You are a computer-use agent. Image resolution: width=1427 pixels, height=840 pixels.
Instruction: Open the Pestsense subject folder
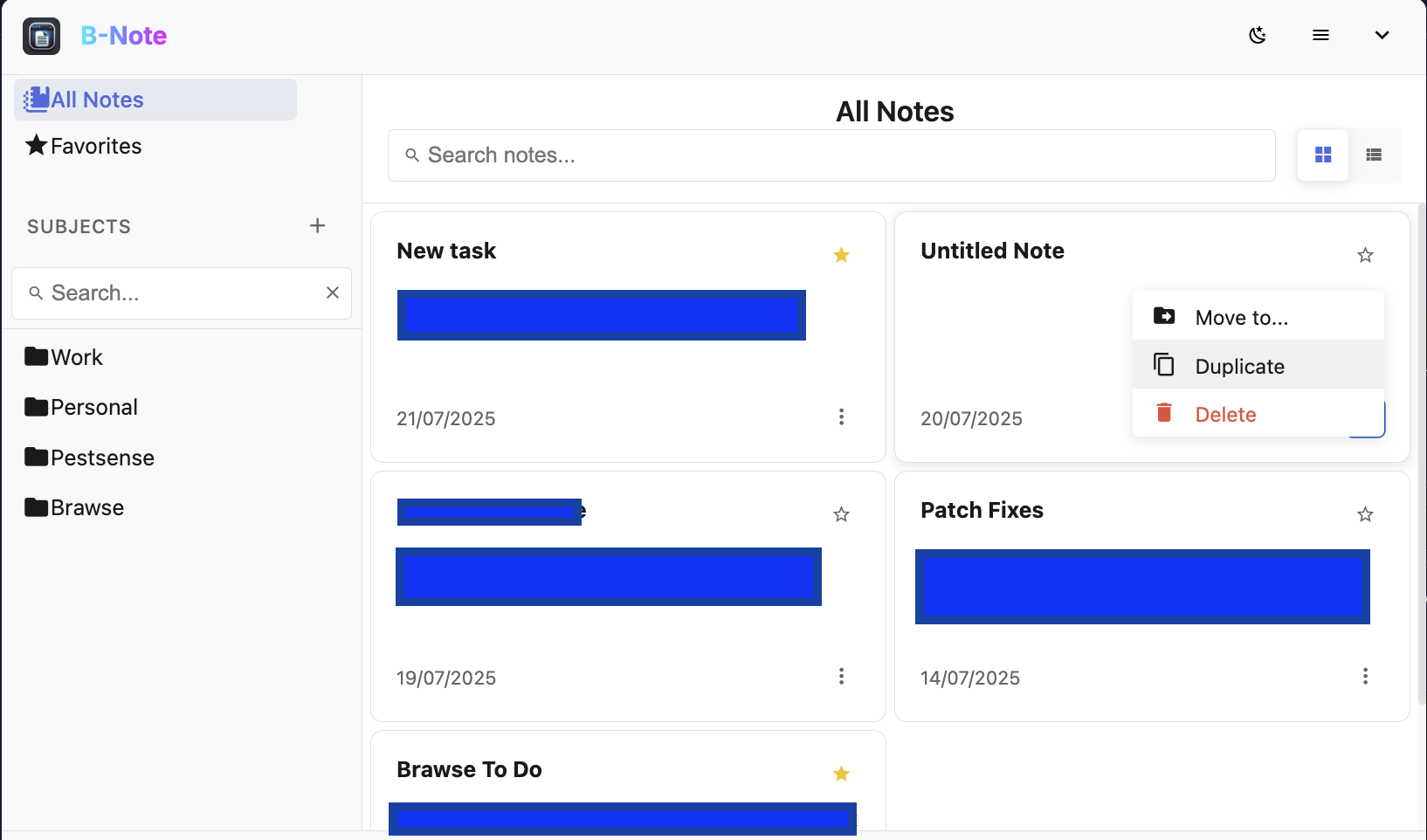pyautogui.click(x=101, y=457)
